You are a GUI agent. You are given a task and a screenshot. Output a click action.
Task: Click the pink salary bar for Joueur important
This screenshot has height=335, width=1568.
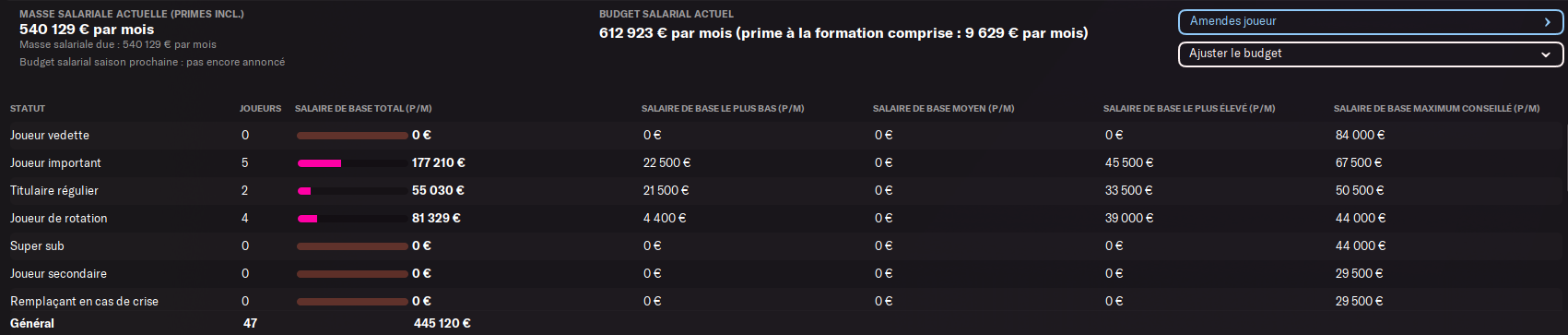tap(319, 163)
